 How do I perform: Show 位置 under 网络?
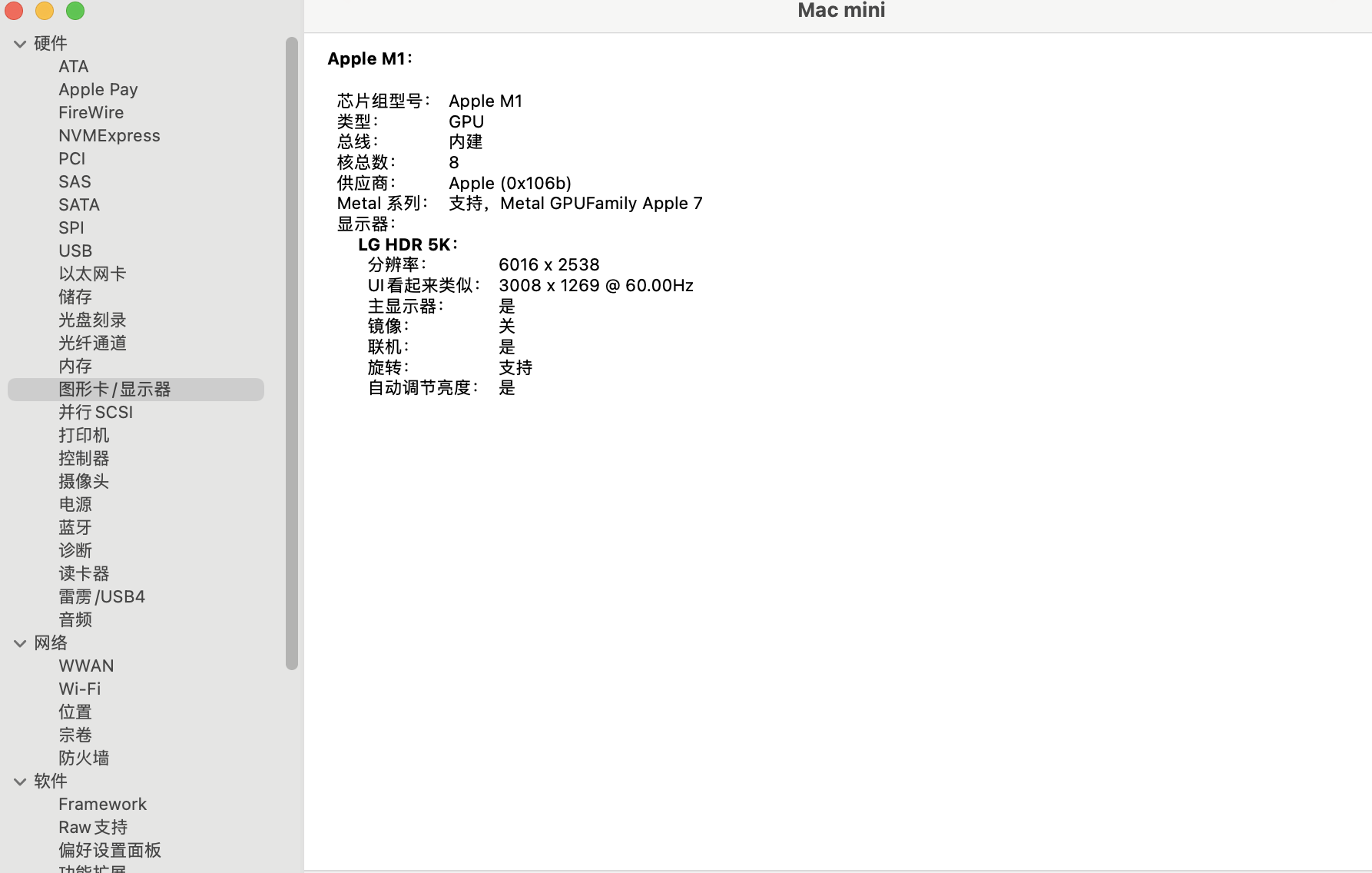point(75,712)
